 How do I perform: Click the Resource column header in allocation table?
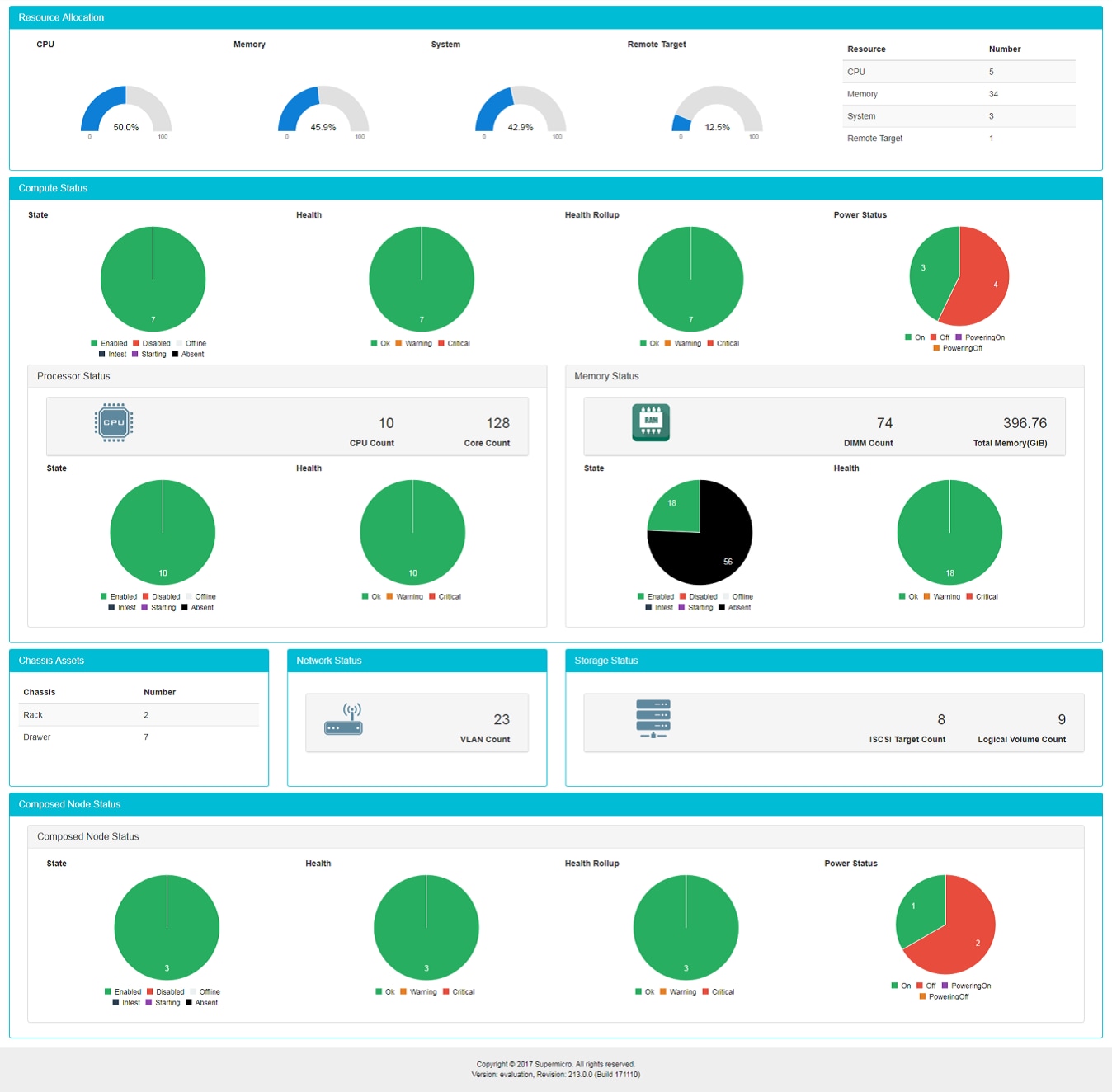866,49
